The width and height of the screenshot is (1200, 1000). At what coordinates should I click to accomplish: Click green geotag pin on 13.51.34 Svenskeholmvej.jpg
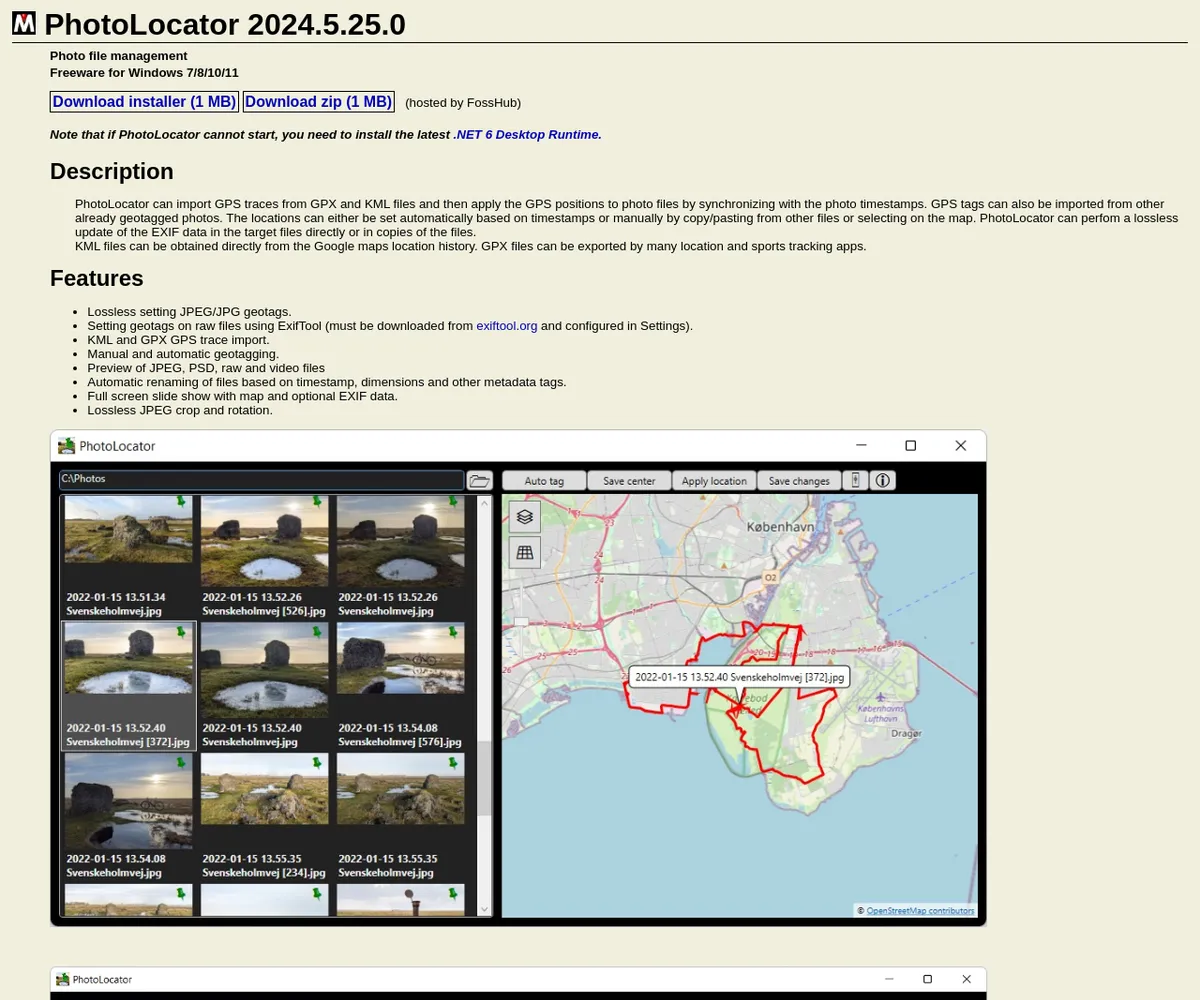coord(182,502)
